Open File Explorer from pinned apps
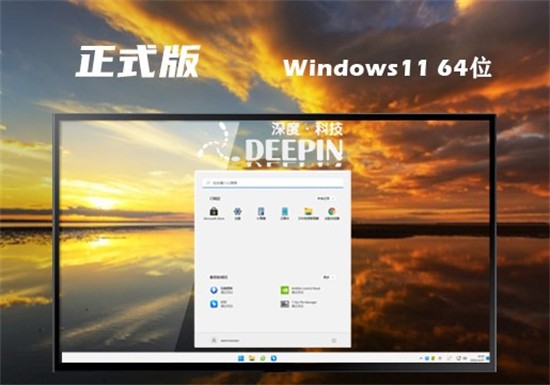The height and width of the screenshot is (385, 550). pos(308,213)
